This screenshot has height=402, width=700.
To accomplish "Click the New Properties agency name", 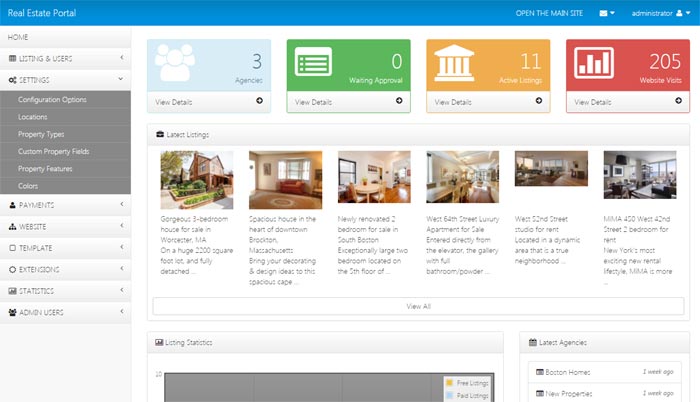I will click(x=569, y=394).
